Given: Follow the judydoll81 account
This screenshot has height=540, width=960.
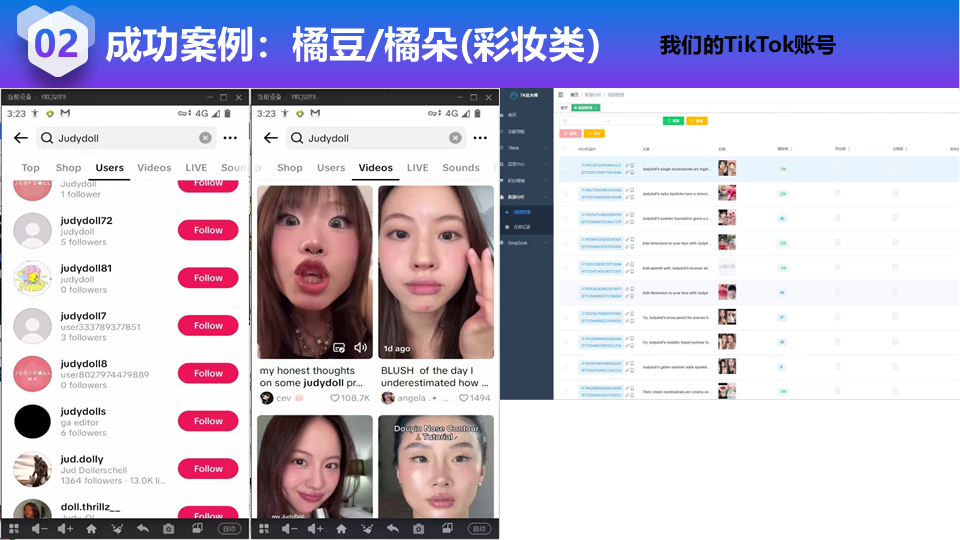Looking at the screenshot, I should point(208,278).
